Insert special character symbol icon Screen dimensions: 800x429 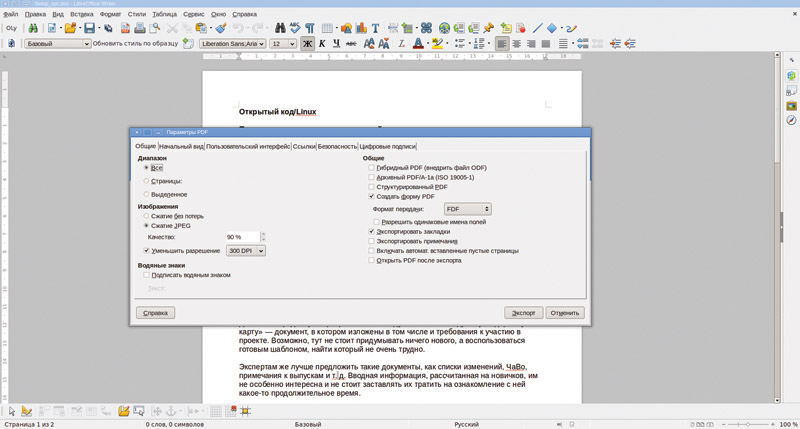[x=426, y=28]
